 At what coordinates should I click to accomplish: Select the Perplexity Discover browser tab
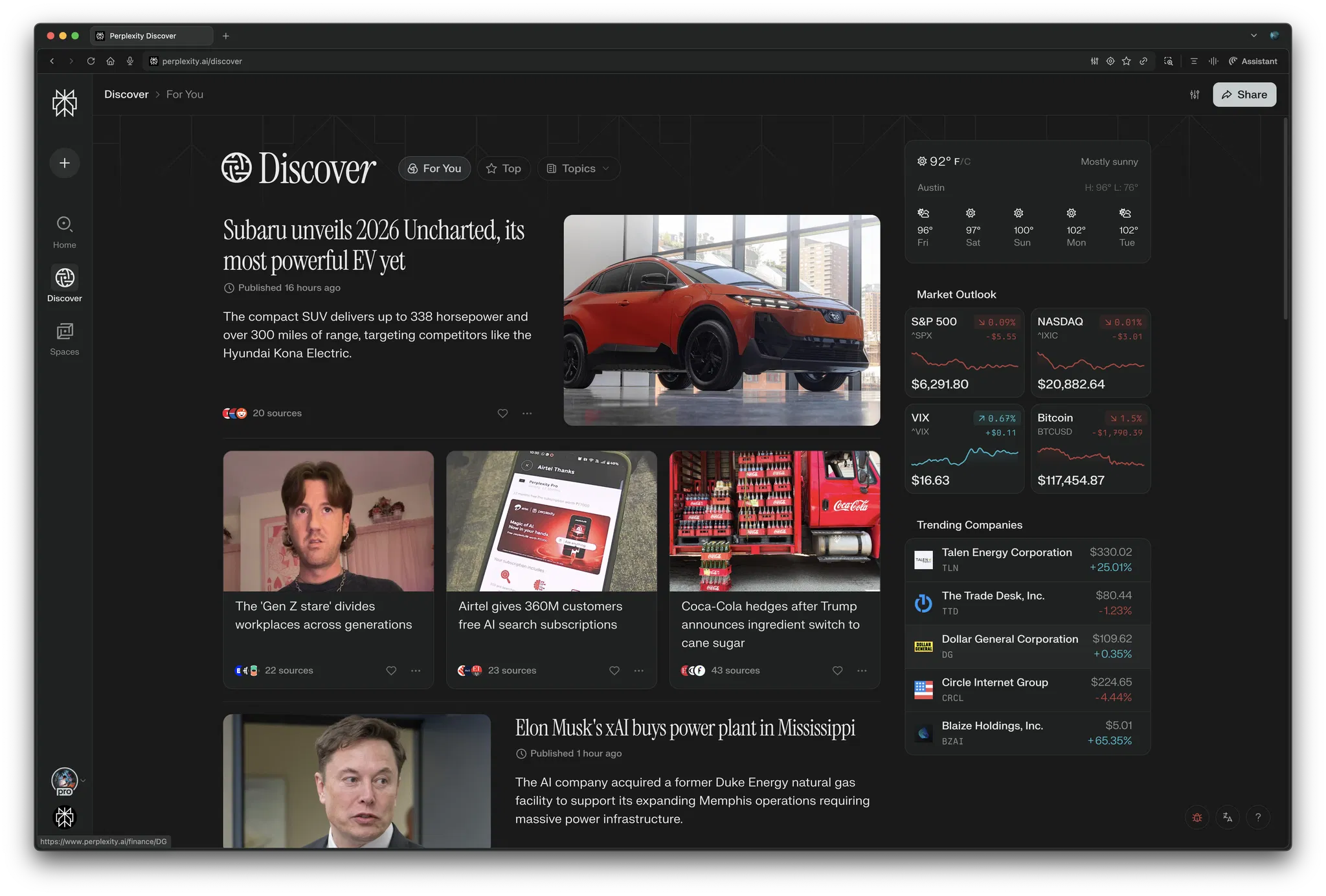[152, 36]
